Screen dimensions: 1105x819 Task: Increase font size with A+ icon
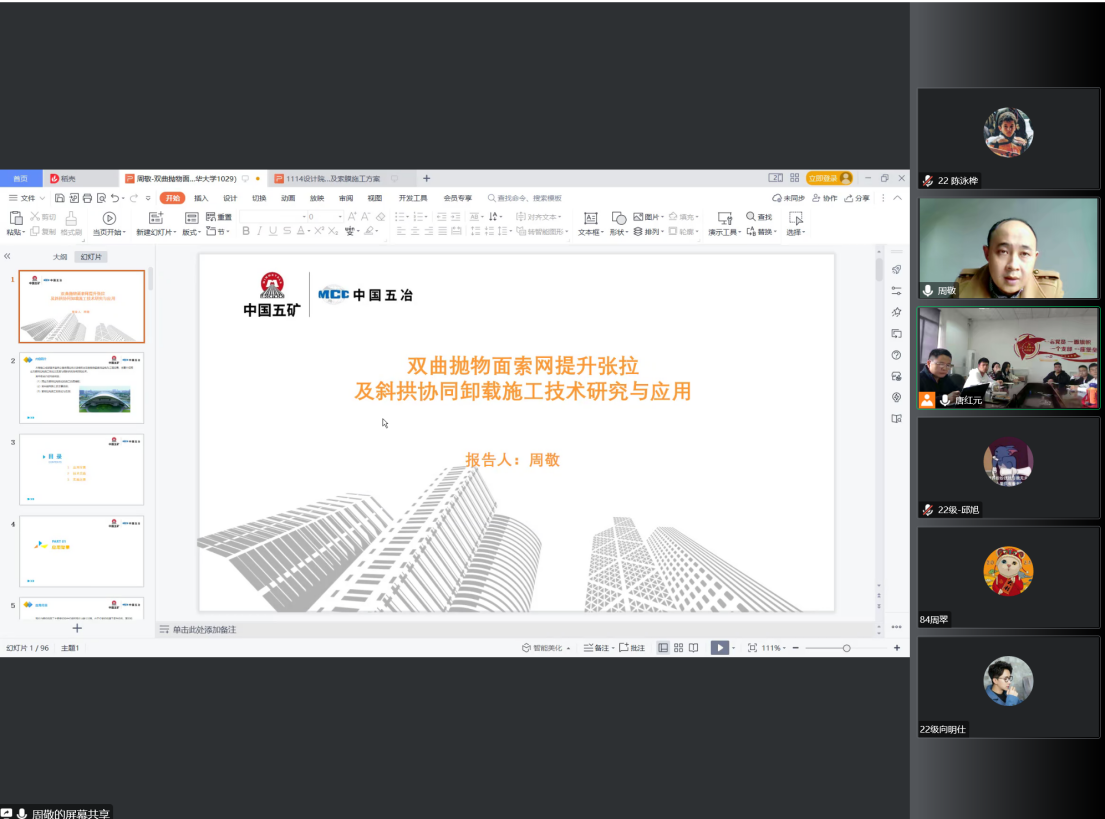(352, 216)
